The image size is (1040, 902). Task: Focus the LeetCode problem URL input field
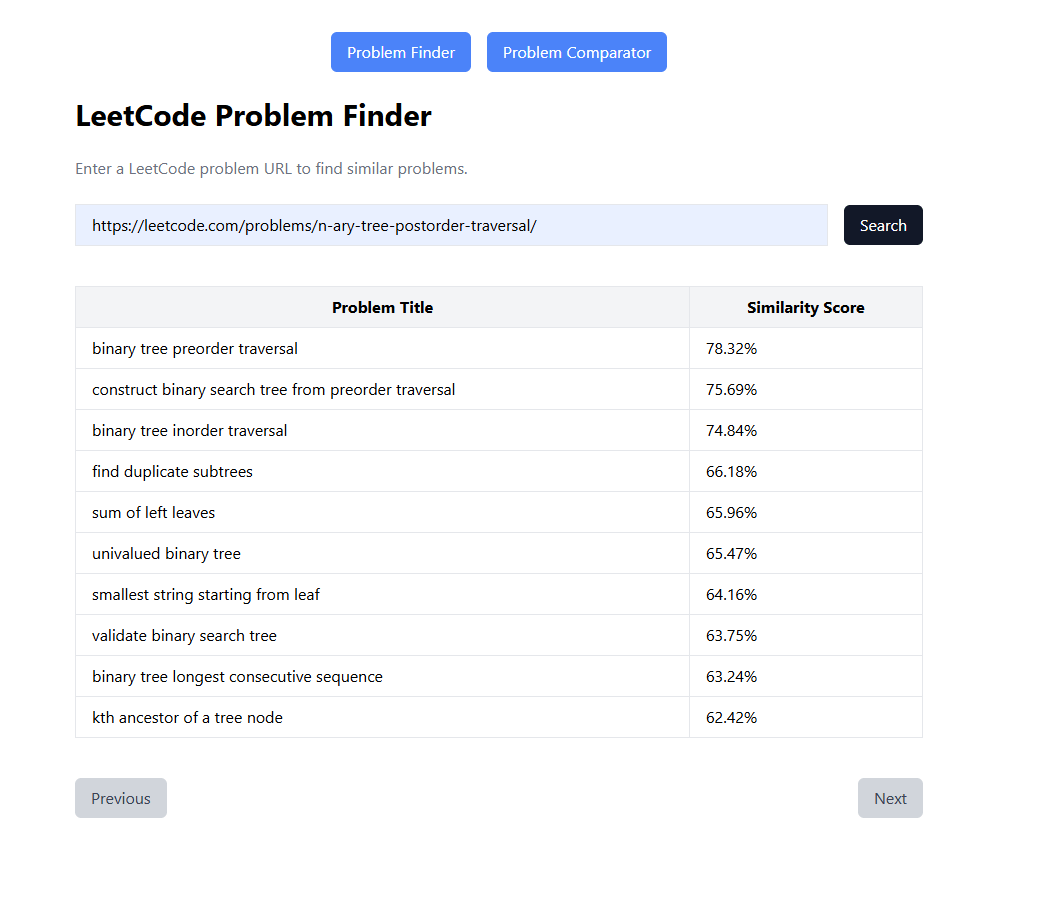click(x=451, y=225)
